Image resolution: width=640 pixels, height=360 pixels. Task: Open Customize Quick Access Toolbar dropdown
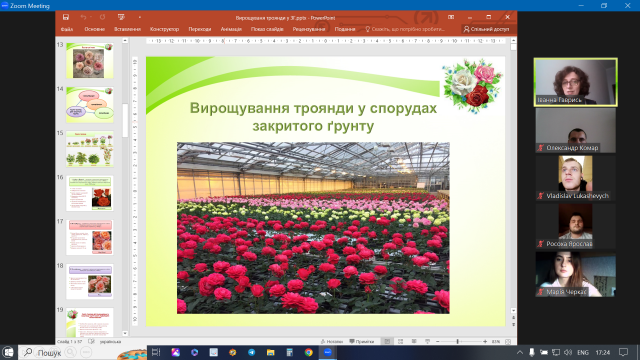pyautogui.click(x=140, y=17)
